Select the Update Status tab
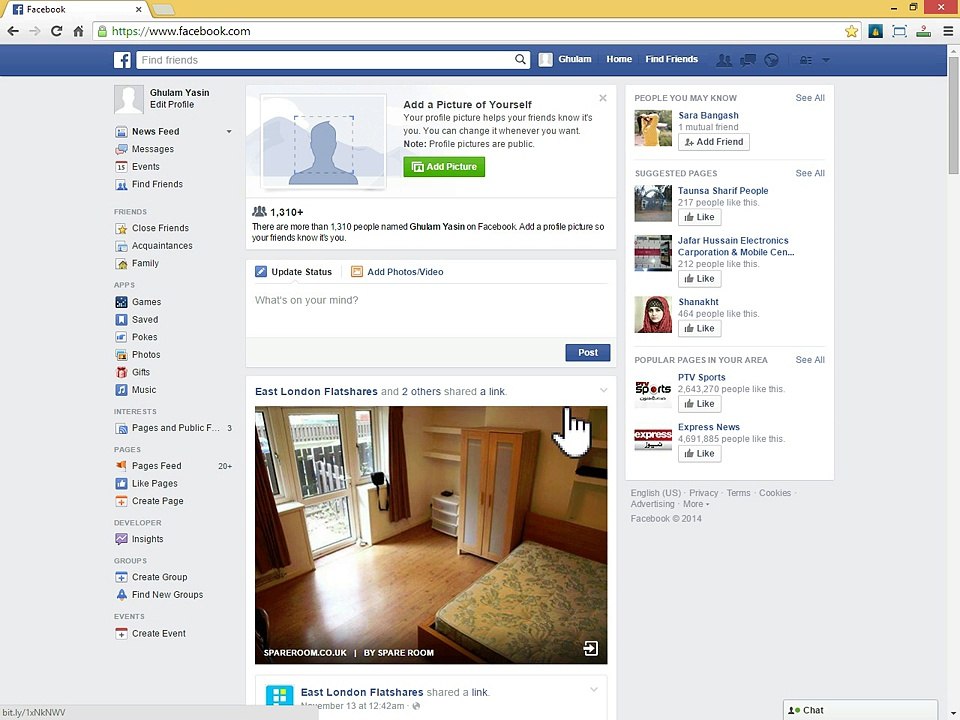 [294, 272]
